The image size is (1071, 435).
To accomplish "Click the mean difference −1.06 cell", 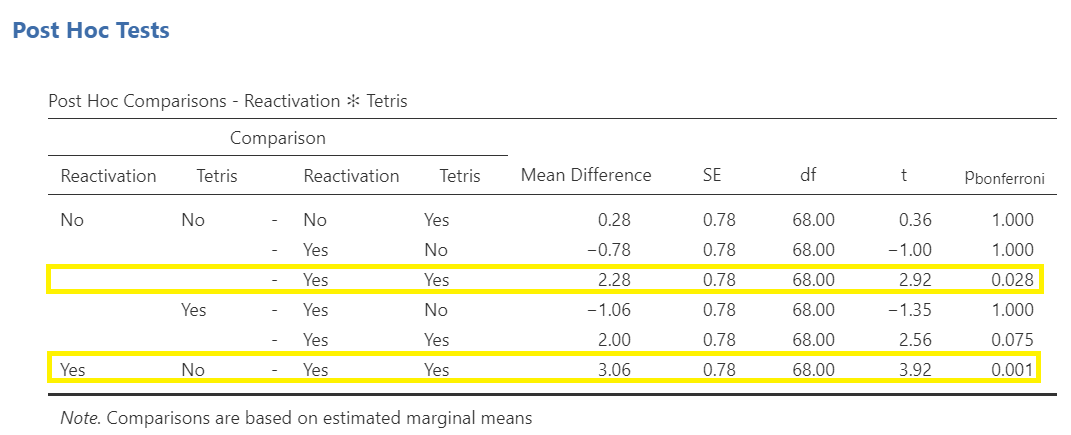I will pyautogui.click(x=608, y=310).
